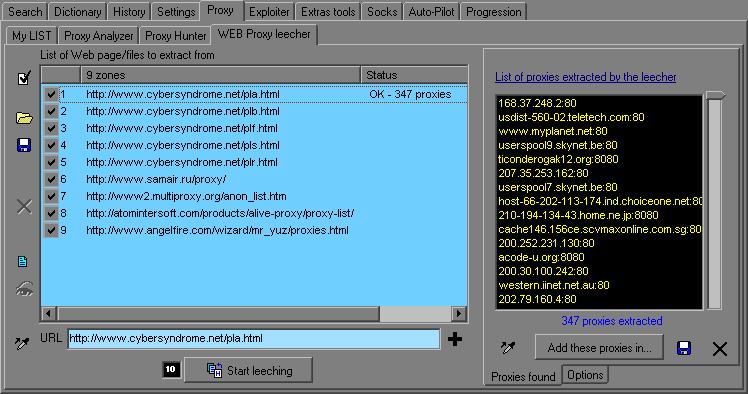The width and height of the screenshot is (748, 394).
Task: Select row http://www.samair.ru/proxy/
Action: click(x=254, y=179)
